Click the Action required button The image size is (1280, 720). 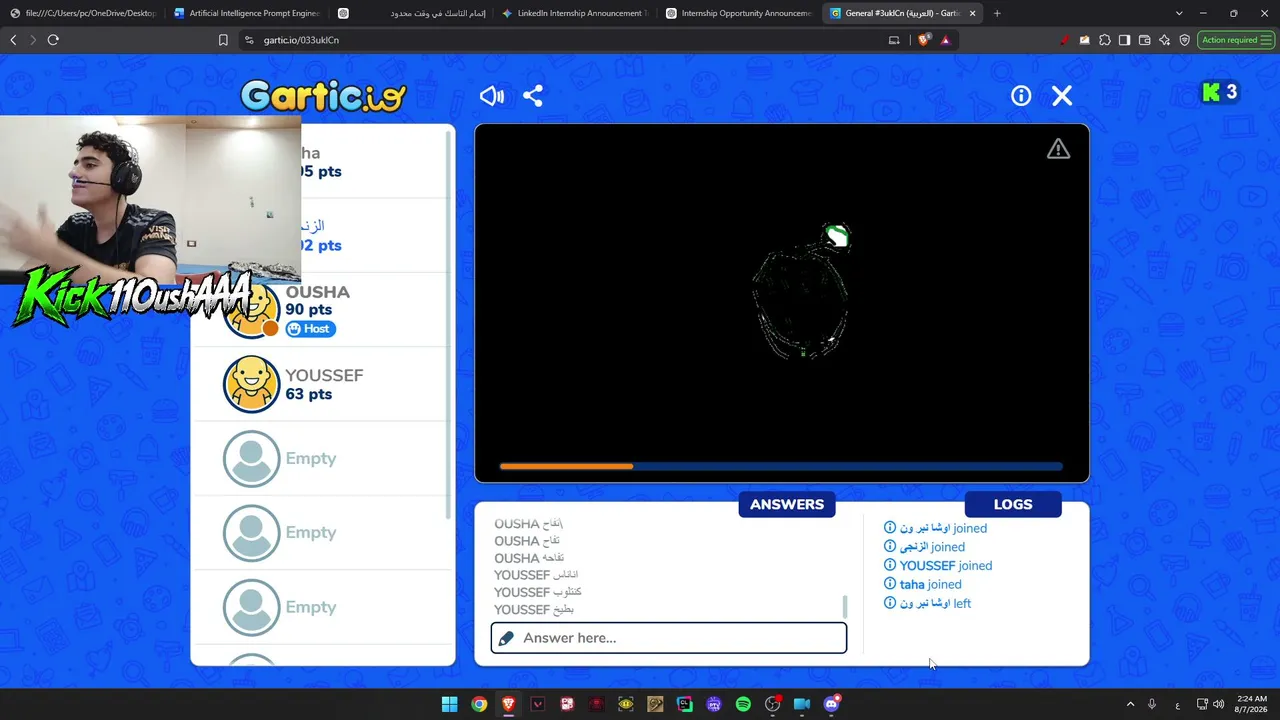pyautogui.click(x=1236, y=40)
